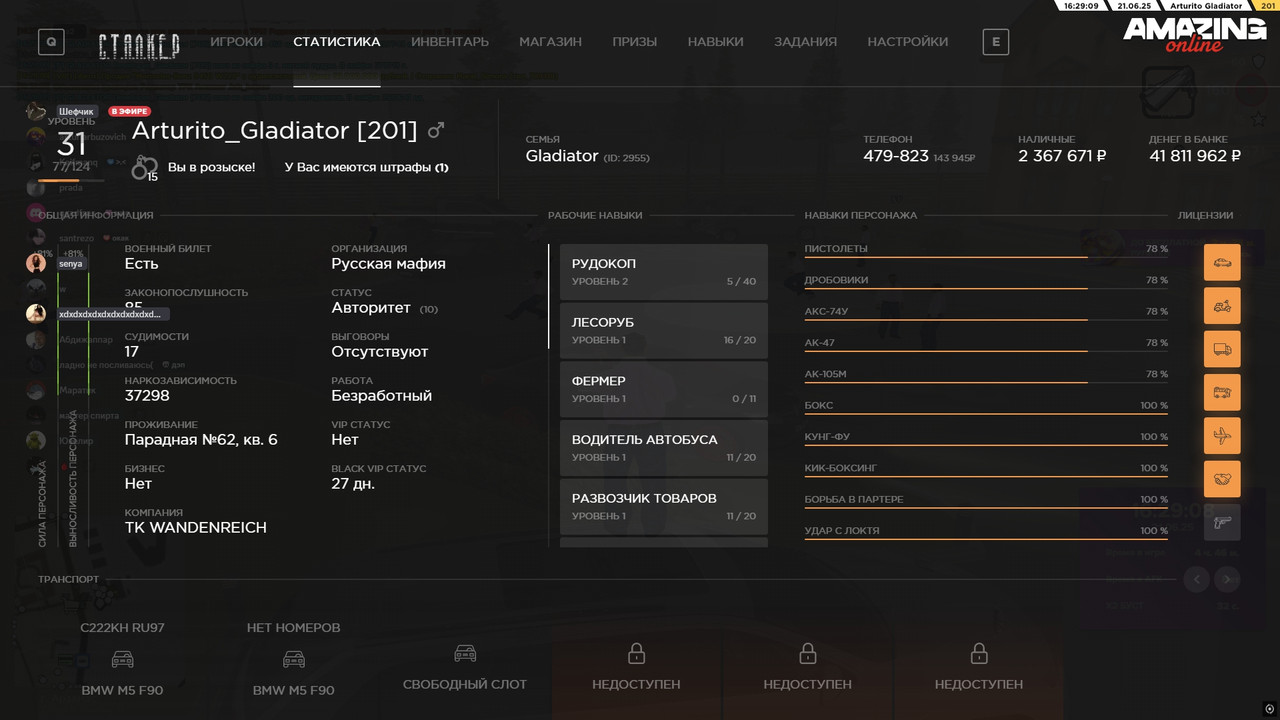Go to the ПРИЗЫ tab
The image size is (1280, 720).
pyautogui.click(x=635, y=42)
